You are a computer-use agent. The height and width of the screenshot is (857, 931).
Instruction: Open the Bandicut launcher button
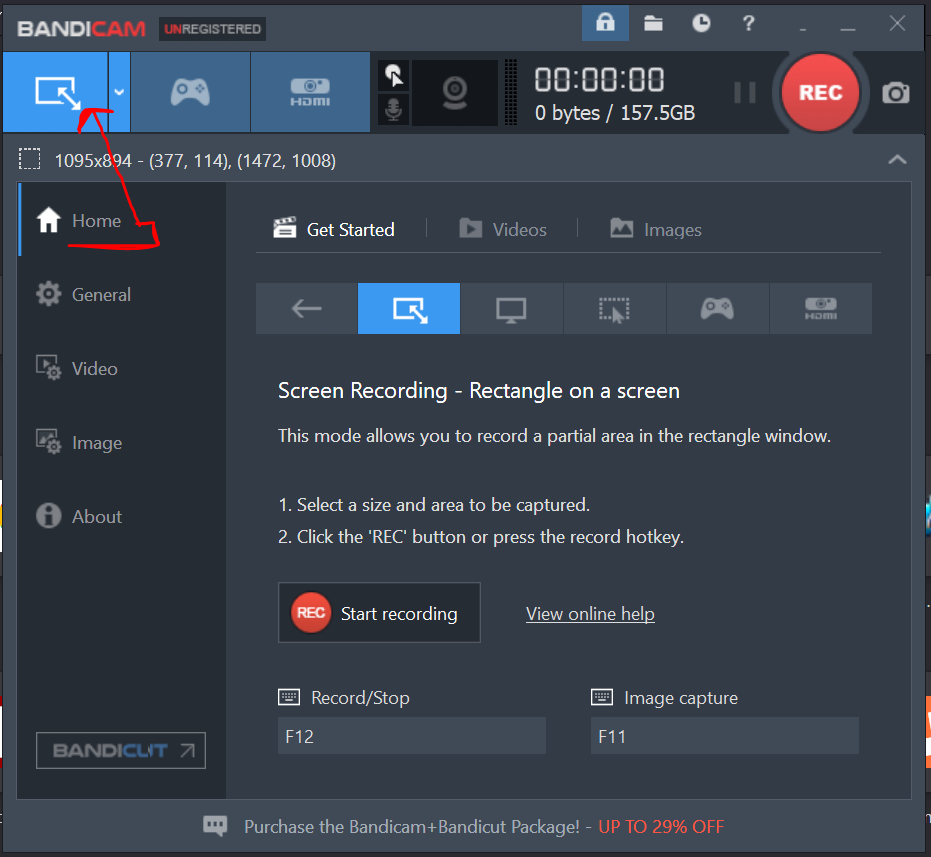121,750
